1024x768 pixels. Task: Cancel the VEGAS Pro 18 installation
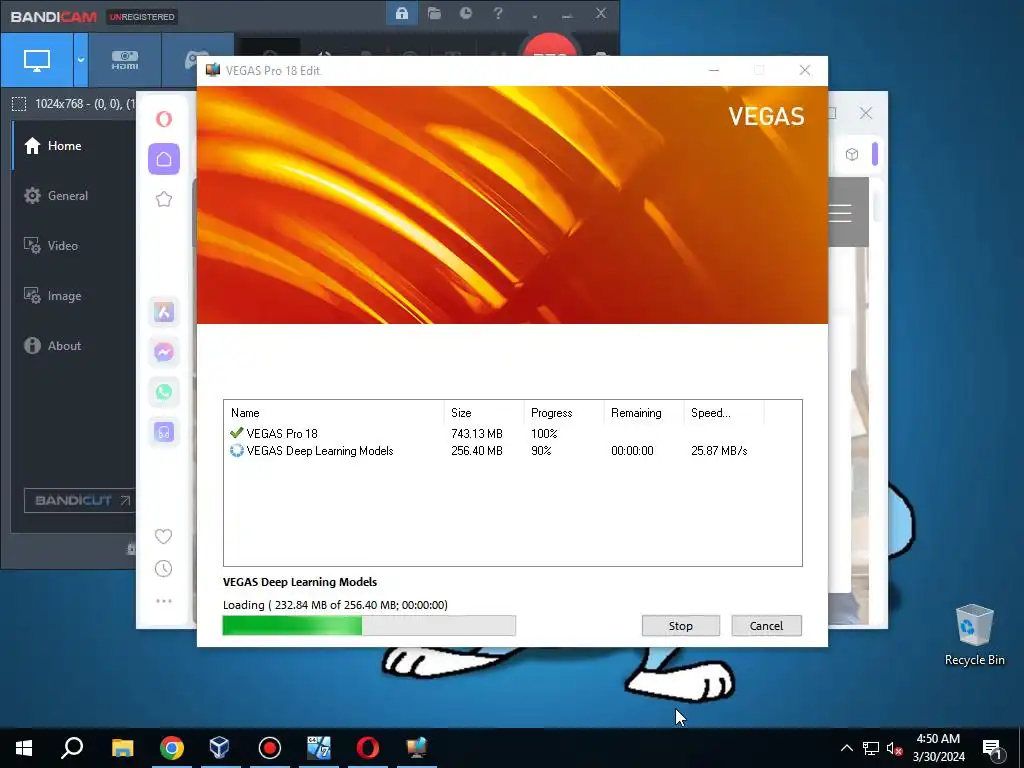pos(766,626)
